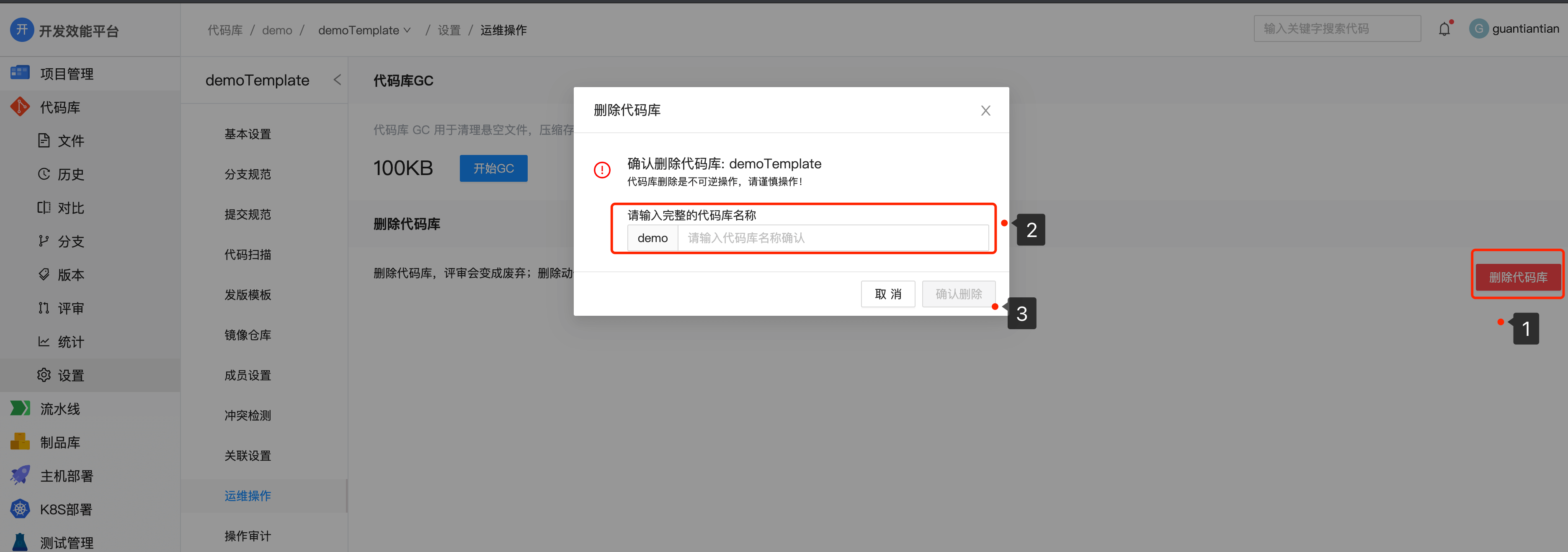Open the K8S部署 helm icon

[20, 509]
